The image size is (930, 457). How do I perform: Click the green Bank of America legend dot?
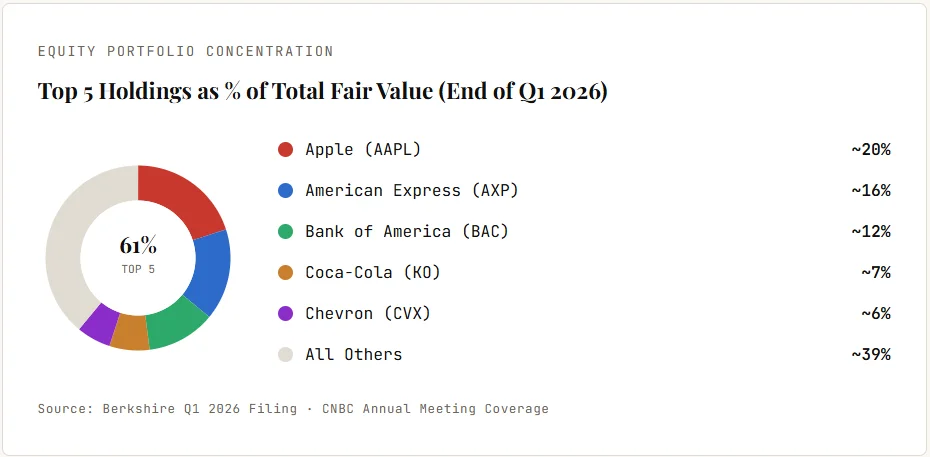coord(285,231)
